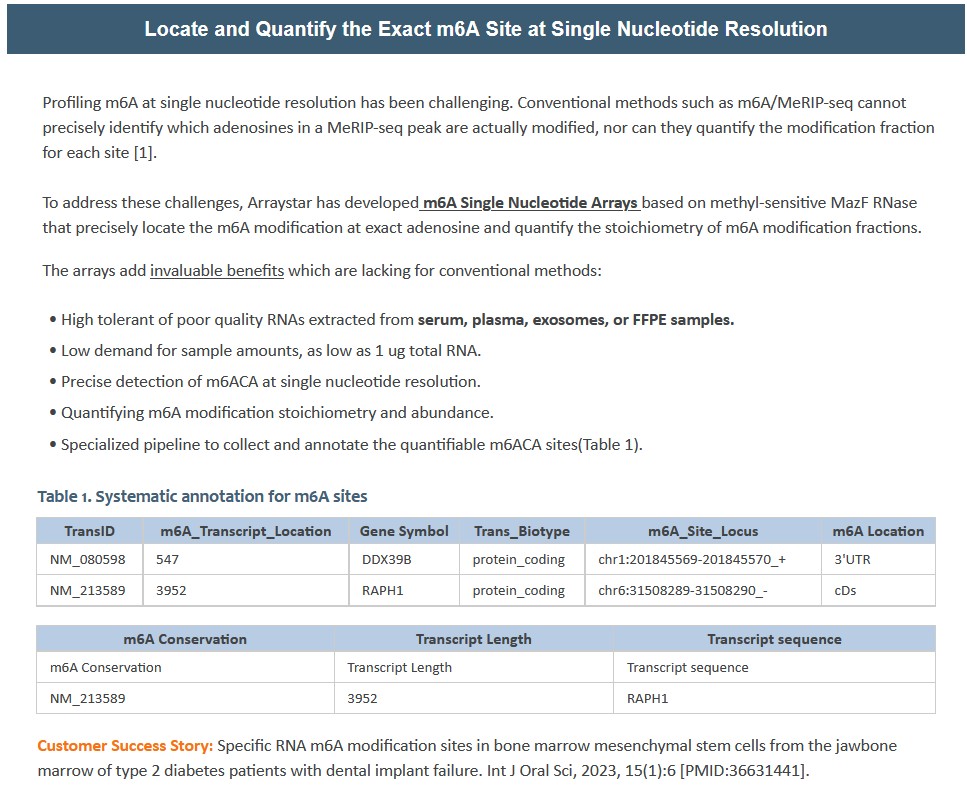Select the TransID column header
This screenshot has width=967, height=788.
coord(89,531)
